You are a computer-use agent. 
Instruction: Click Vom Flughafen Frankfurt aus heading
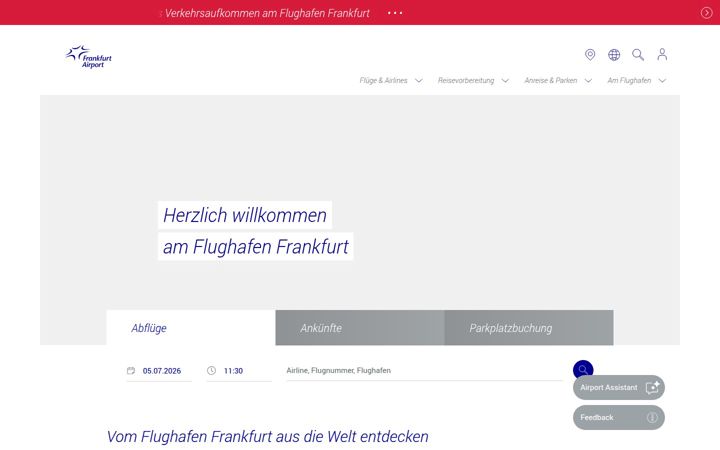pyautogui.click(x=268, y=436)
